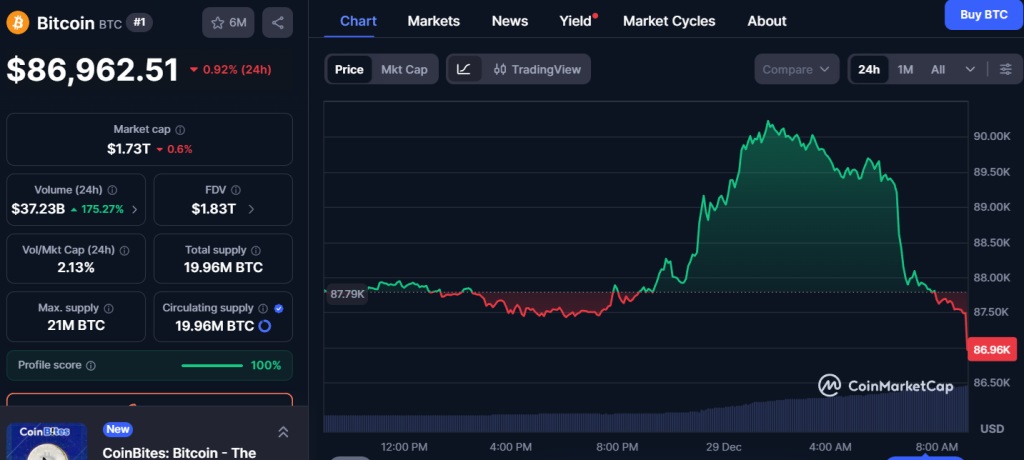Expand Volume (24h) details chevron
The width and height of the screenshot is (1024, 460).
135,210
